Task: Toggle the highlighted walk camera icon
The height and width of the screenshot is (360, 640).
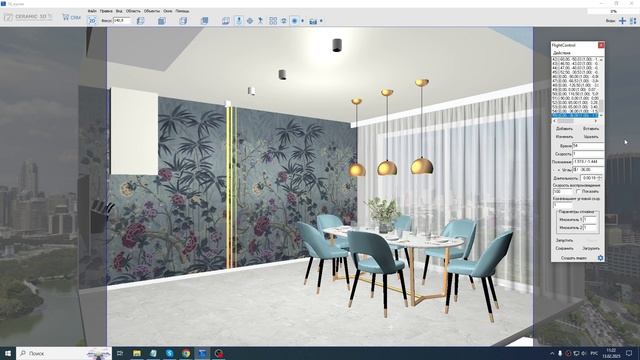Action: [239, 20]
